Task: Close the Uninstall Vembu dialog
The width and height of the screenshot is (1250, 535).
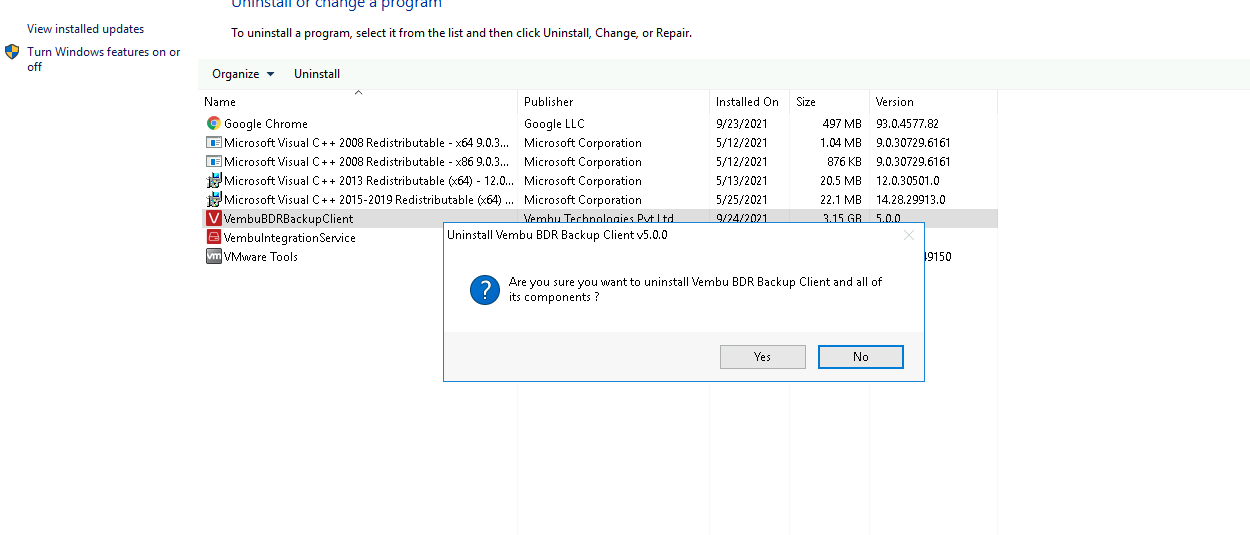Action: (x=908, y=235)
